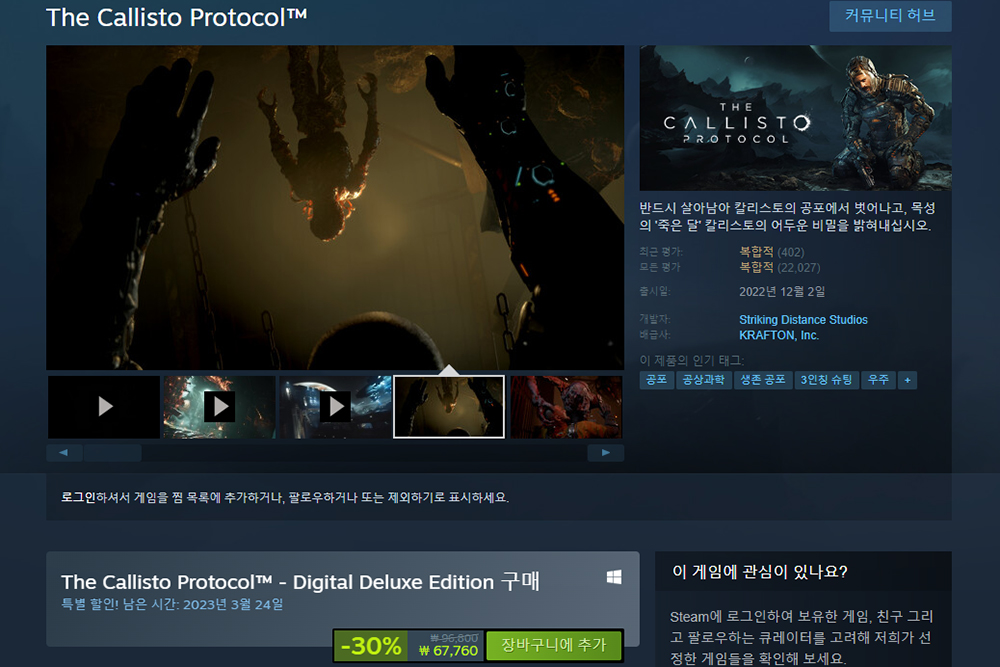
Task: Select the 공포 tag
Action: pos(656,380)
